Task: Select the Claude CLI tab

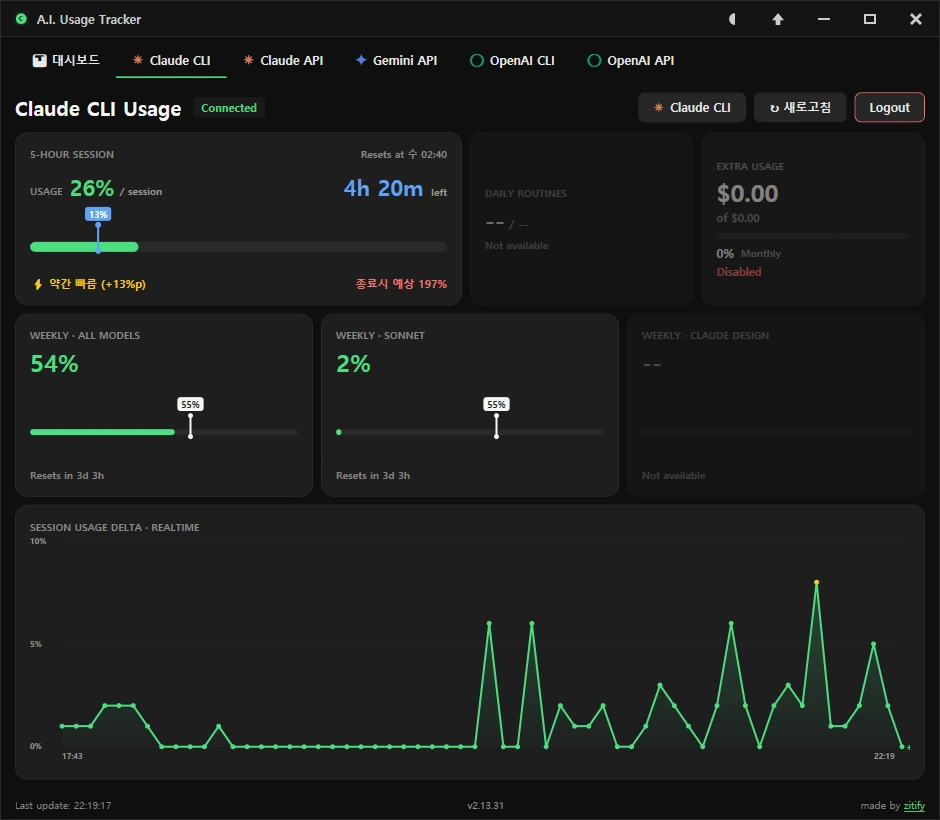Action: coord(171,61)
